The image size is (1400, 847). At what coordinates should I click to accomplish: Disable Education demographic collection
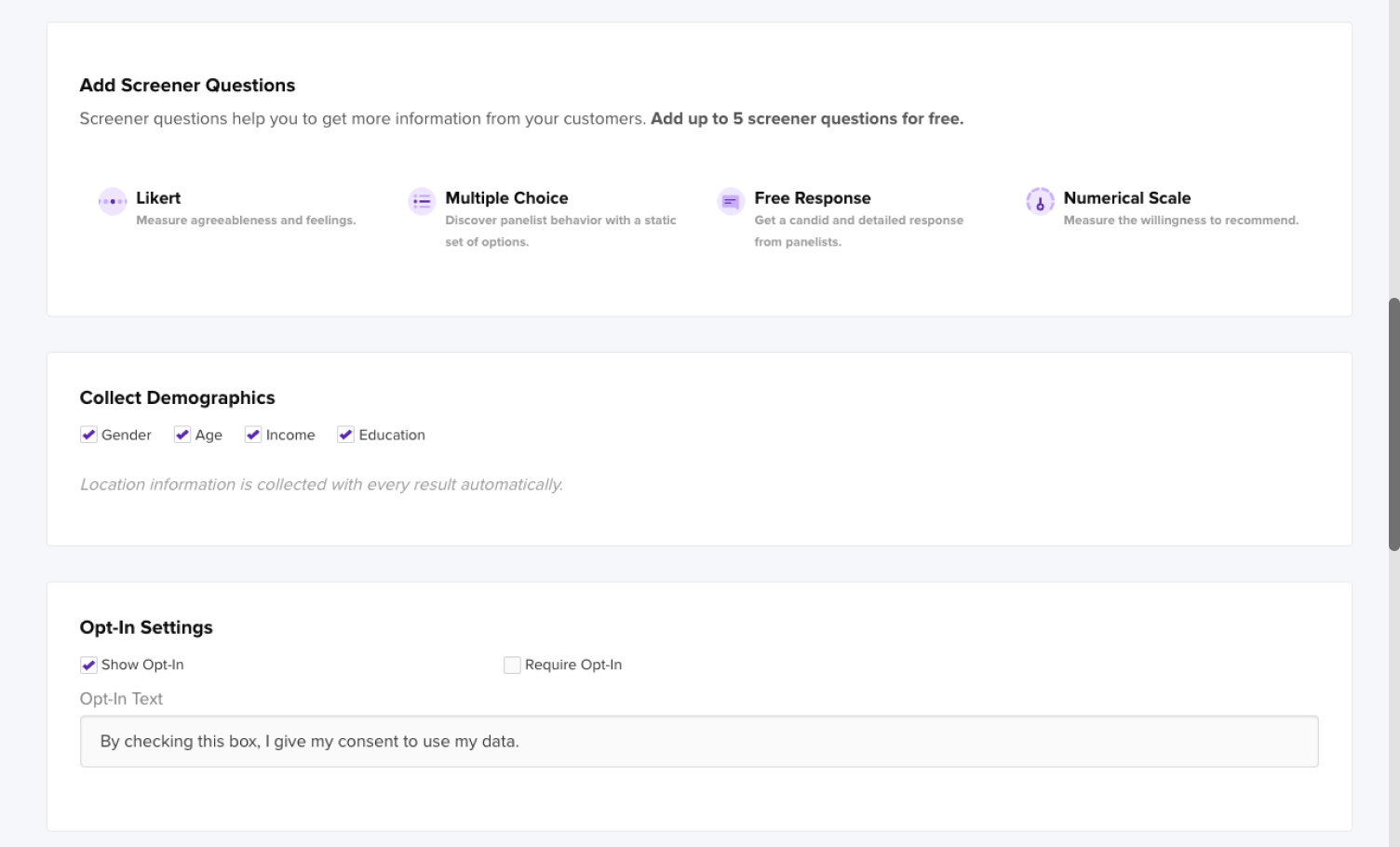pyautogui.click(x=345, y=434)
